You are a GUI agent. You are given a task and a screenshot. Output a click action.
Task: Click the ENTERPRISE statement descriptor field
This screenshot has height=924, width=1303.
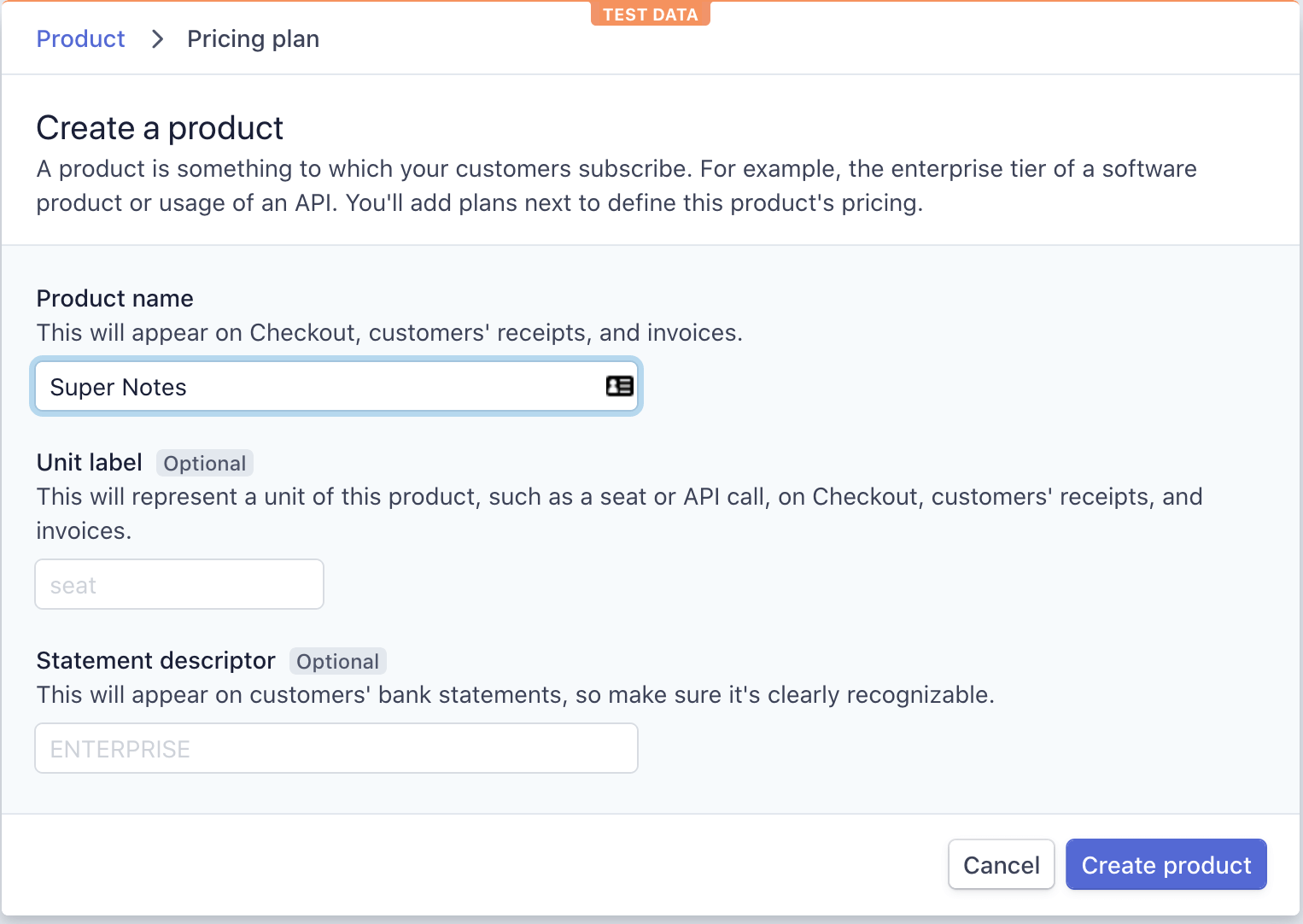336,749
